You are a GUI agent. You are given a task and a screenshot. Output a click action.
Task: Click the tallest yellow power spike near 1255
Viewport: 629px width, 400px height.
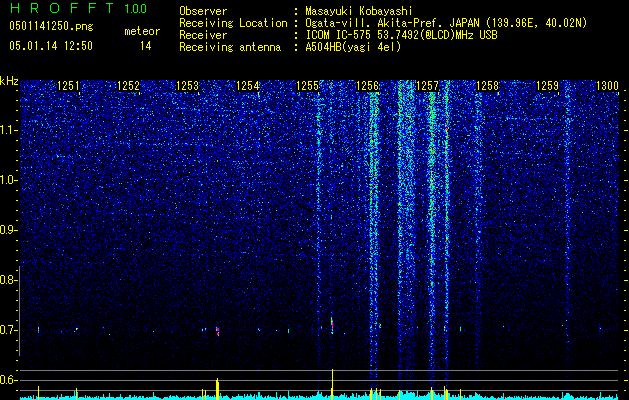point(332,384)
